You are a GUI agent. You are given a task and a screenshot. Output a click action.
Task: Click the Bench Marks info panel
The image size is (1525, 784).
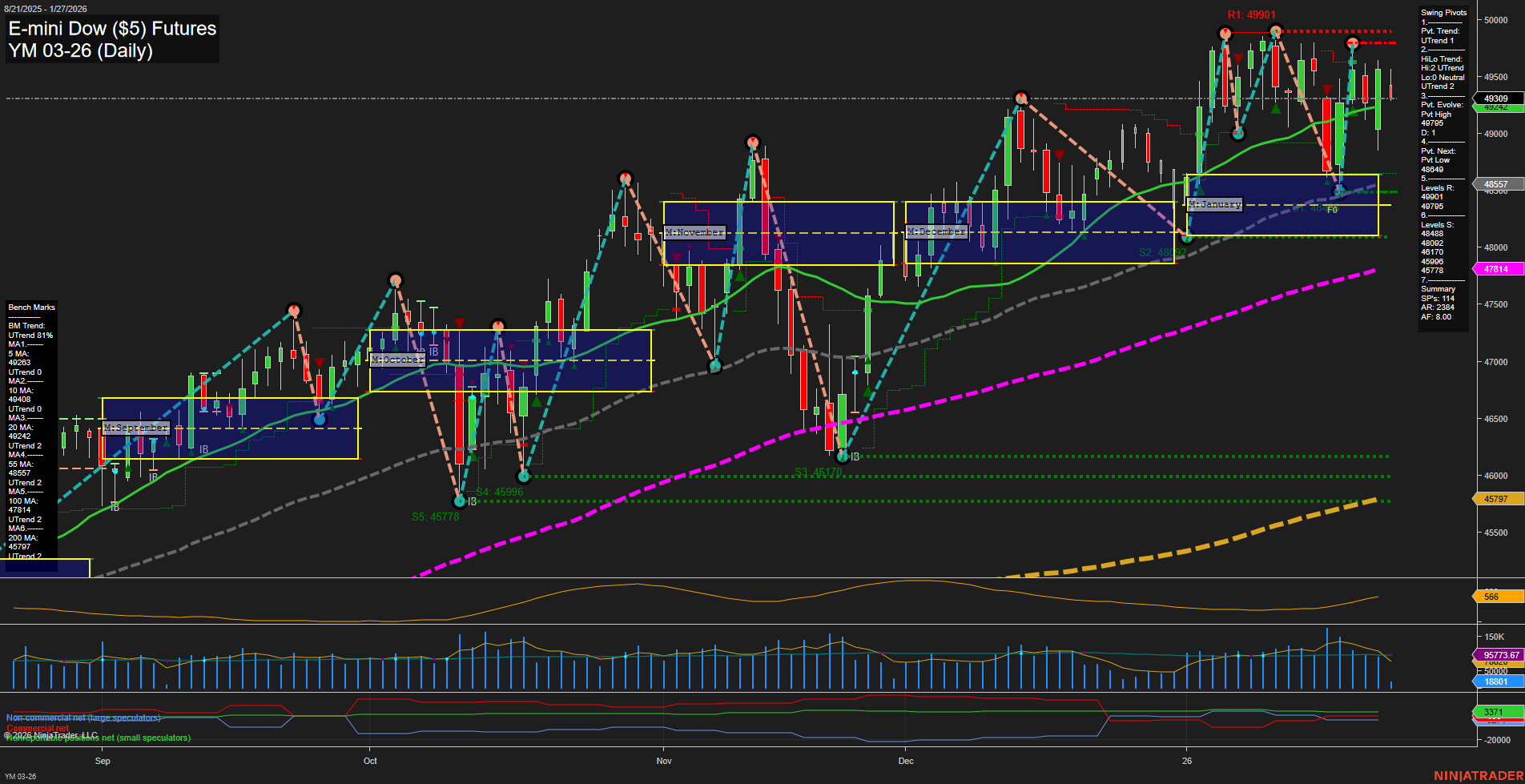pyautogui.click(x=31, y=307)
